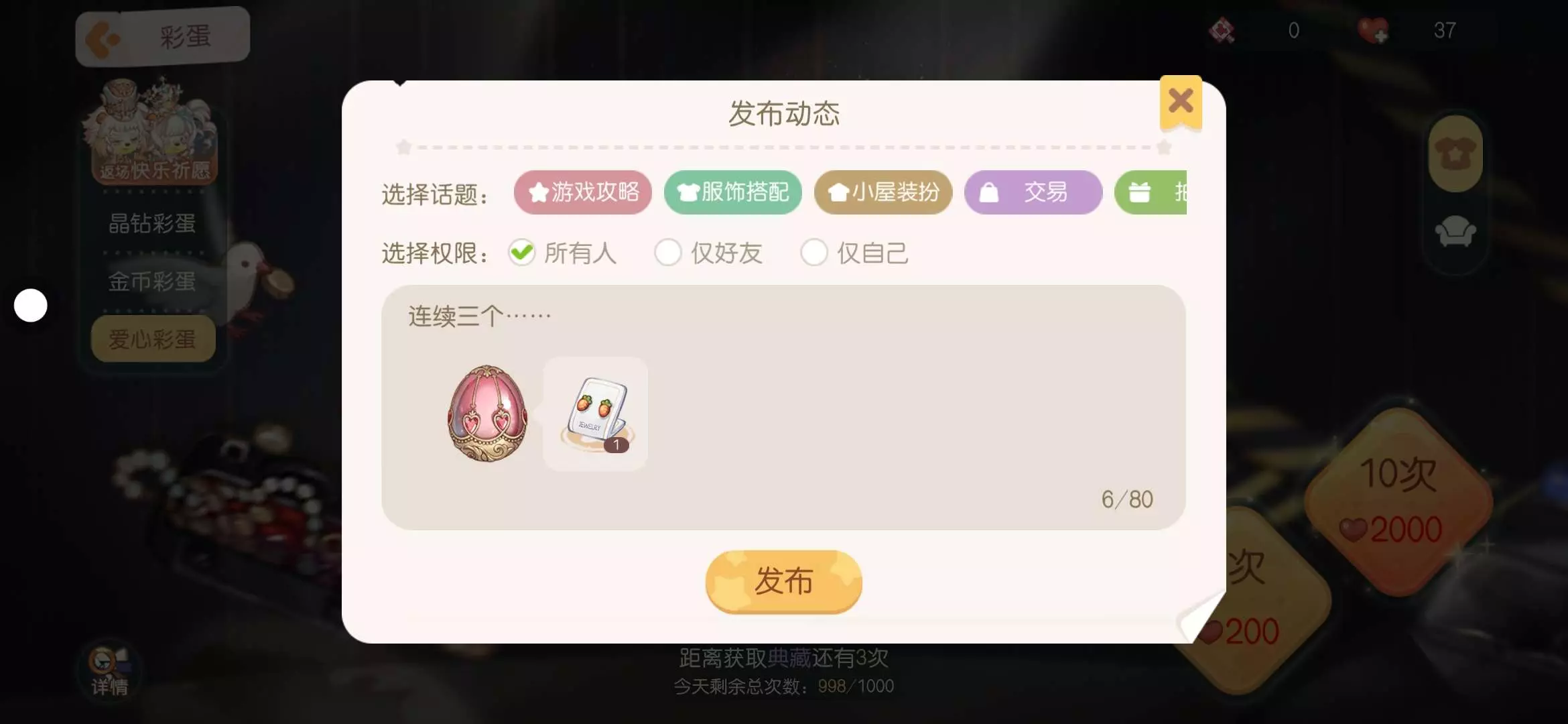Open the wardrobe shirt icon
This screenshot has width=1568, height=724.
click(x=1455, y=154)
